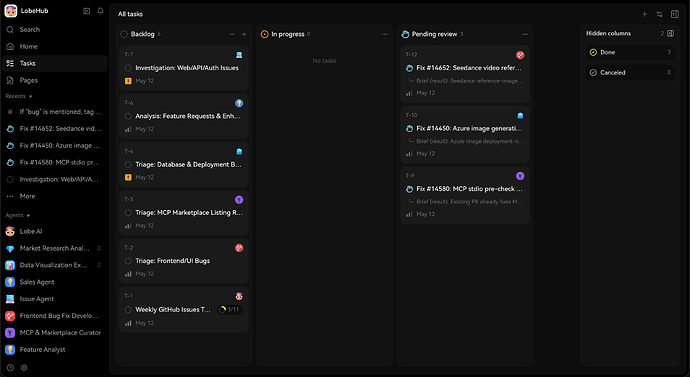Image resolution: width=690 pixels, height=377 pixels.
Task: Toggle the right panel icon in header
Action: pyautogui.click(x=675, y=14)
